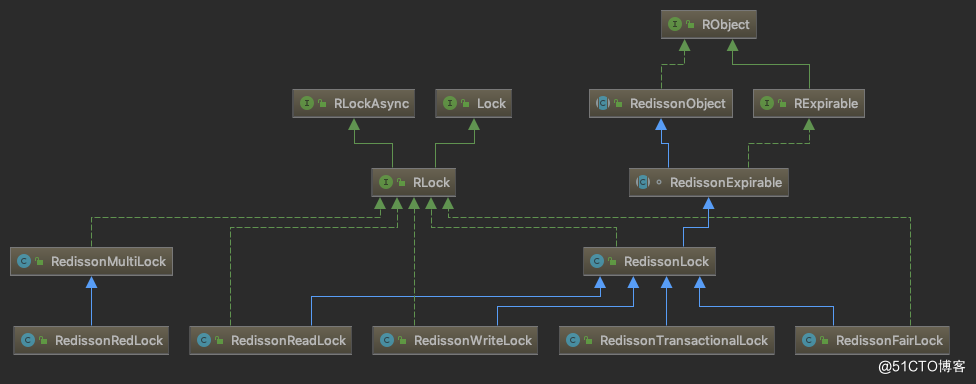Click the interface icon on RLock node

[x=385, y=182]
